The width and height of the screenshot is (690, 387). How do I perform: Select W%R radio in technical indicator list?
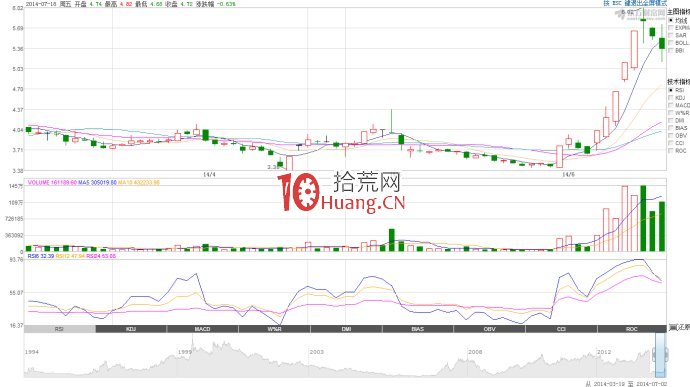(671, 113)
